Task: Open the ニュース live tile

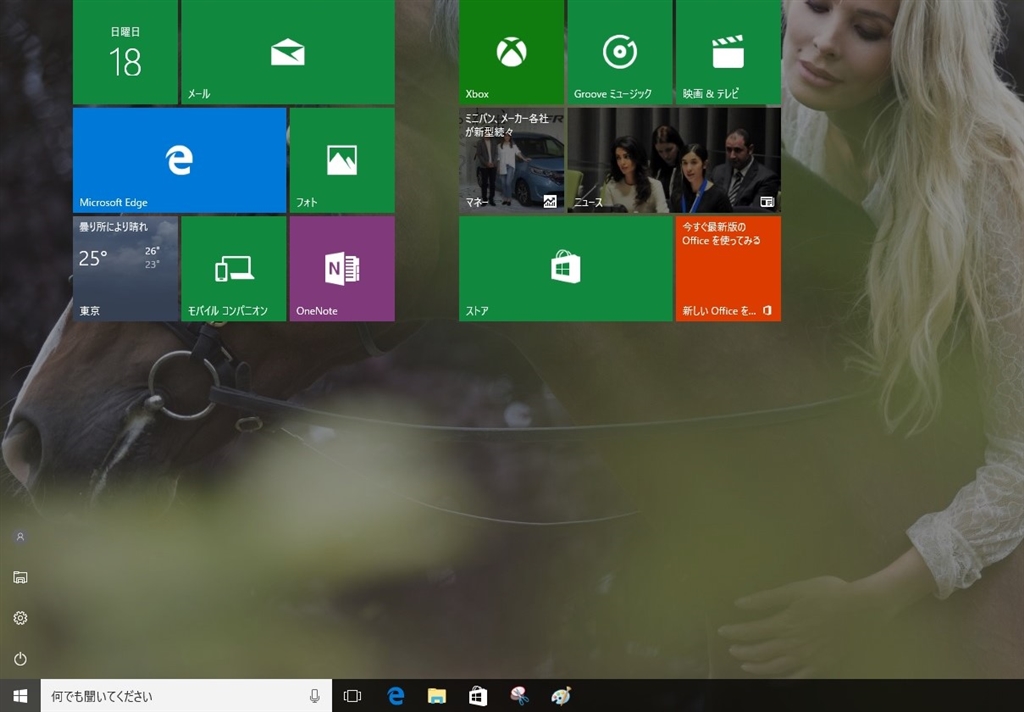Action: (x=674, y=160)
